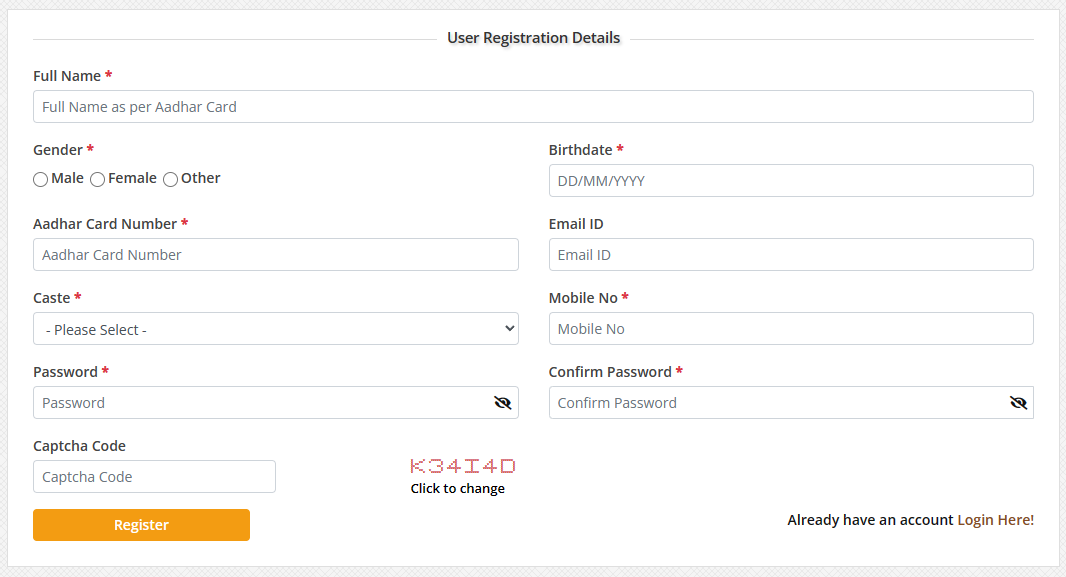Image resolution: width=1066 pixels, height=577 pixels.
Task: Click the Mobile No input field
Action: click(791, 328)
